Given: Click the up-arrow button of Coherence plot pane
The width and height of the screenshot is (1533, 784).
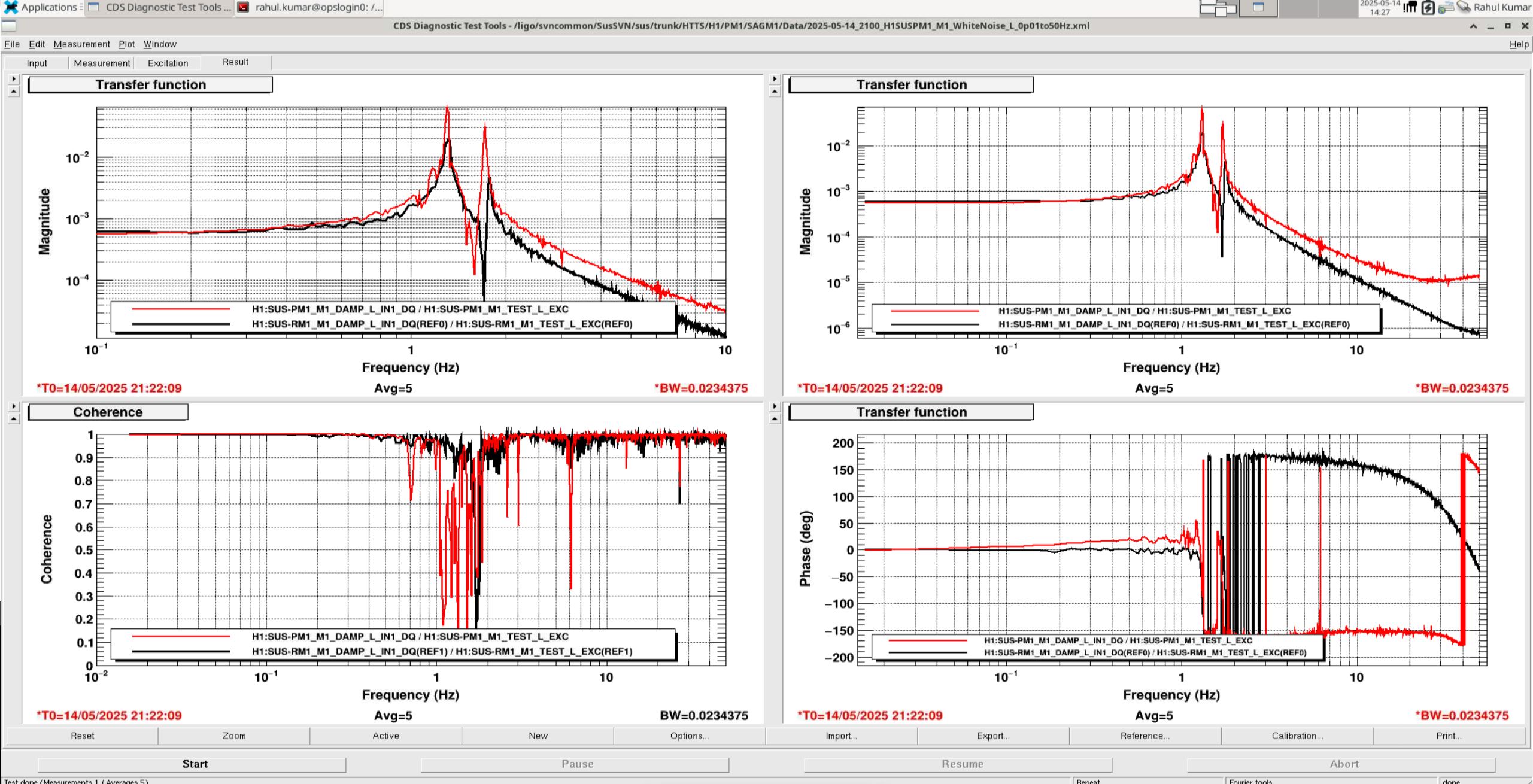Looking at the screenshot, I should [x=14, y=418].
